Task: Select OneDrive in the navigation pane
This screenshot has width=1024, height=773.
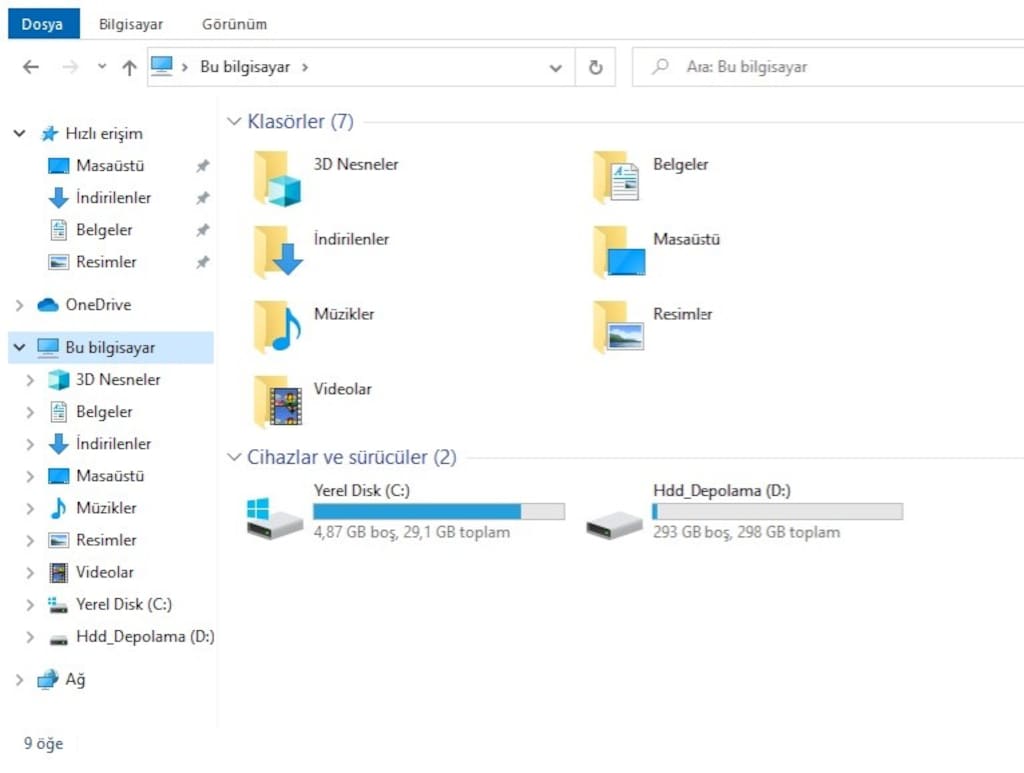Action: (x=98, y=305)
